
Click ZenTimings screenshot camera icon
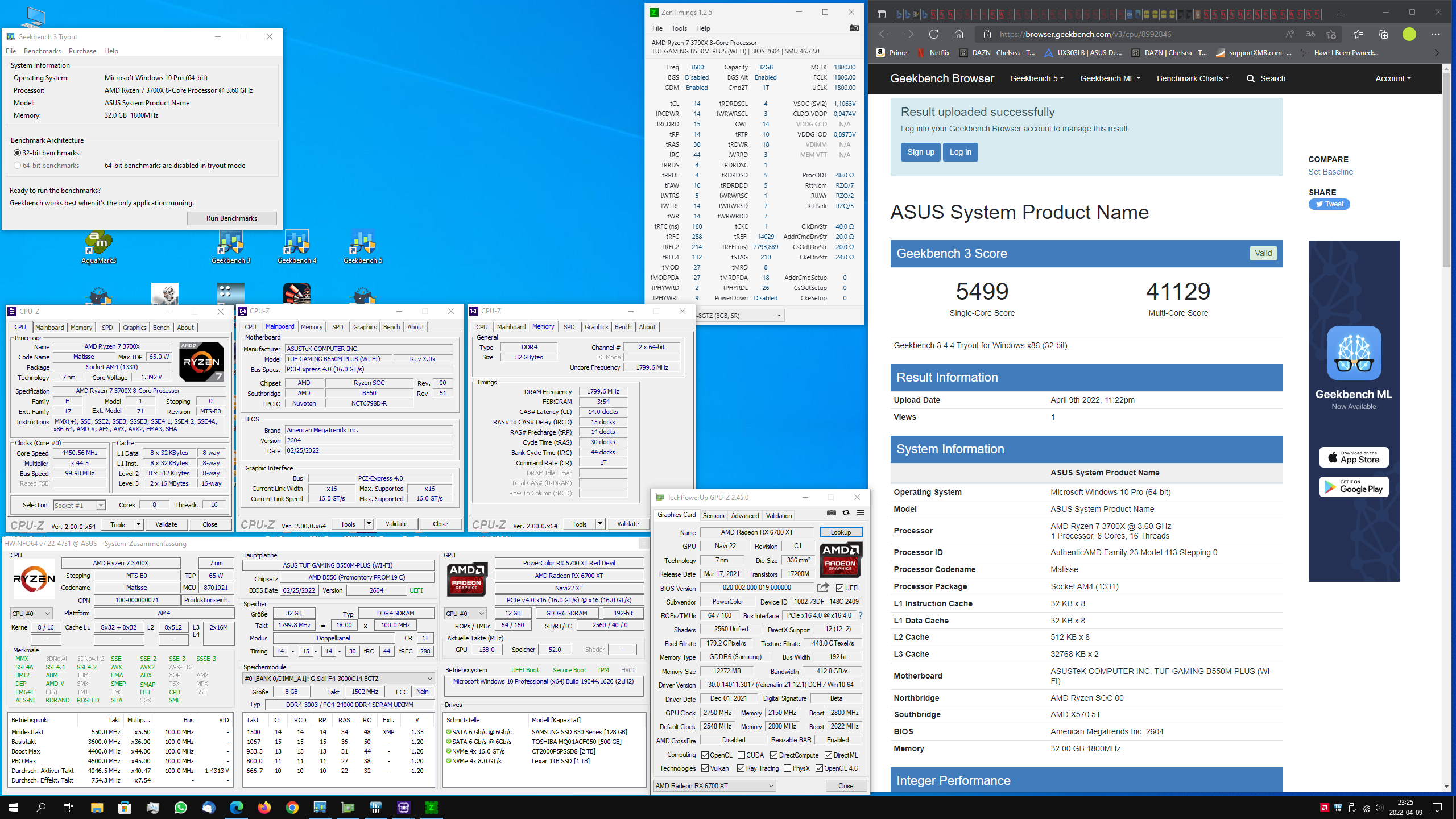coord(854,28)
